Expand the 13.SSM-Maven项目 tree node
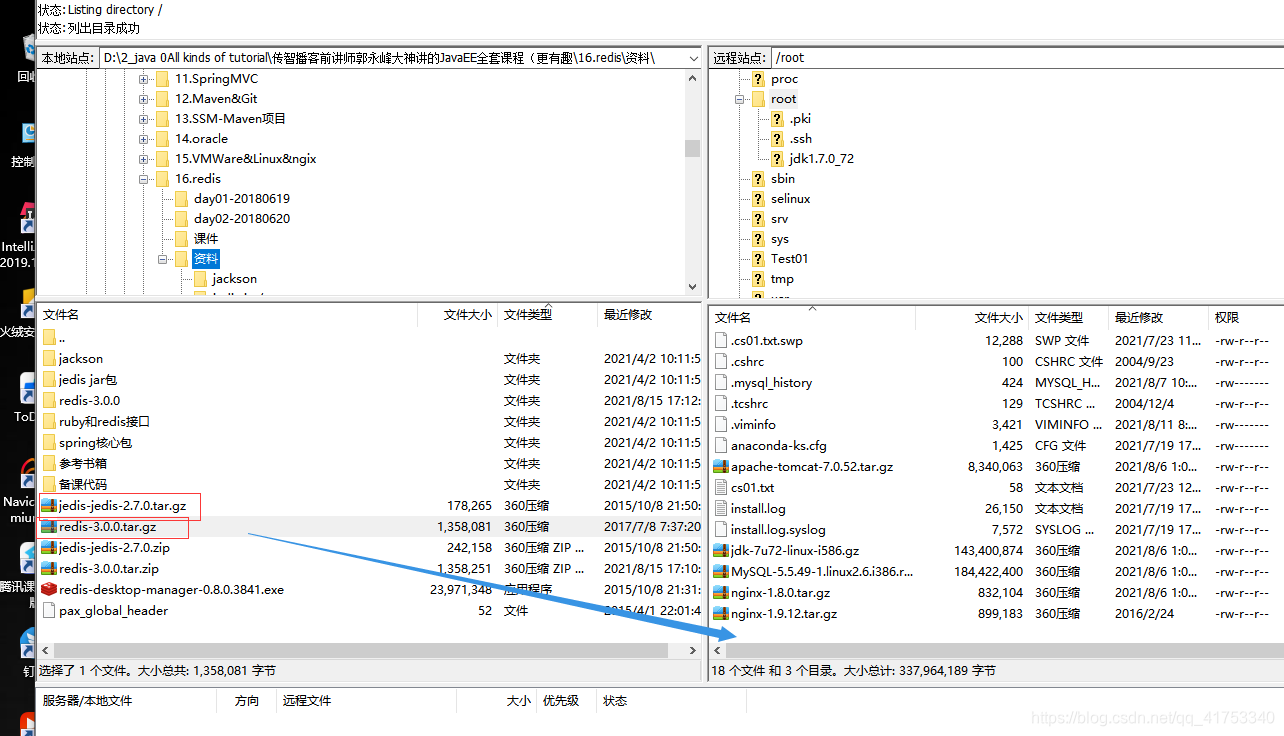1284x736 pixels. click(144, 119)
